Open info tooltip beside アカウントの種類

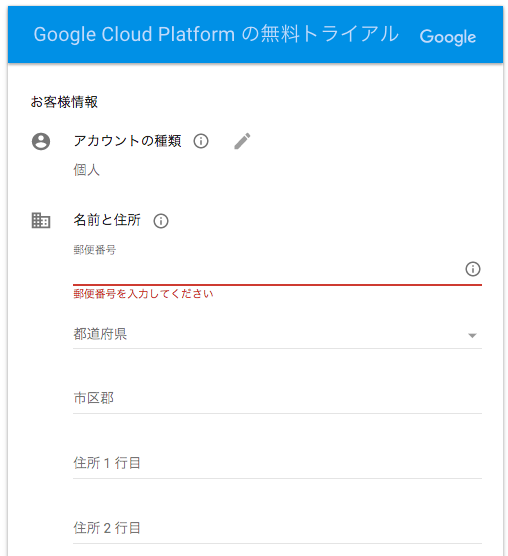click(201, 141)
